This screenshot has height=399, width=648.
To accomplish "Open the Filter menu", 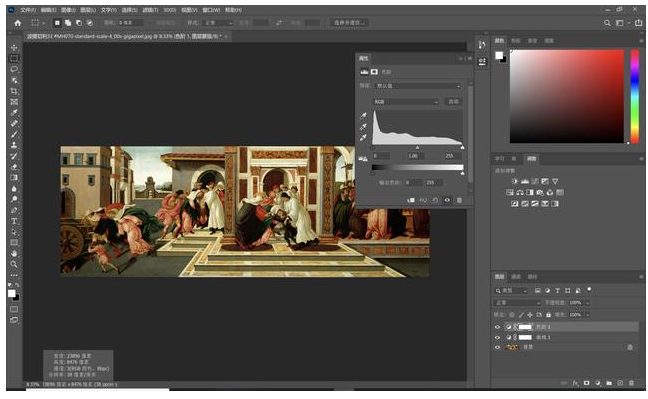I will [150, 10].
